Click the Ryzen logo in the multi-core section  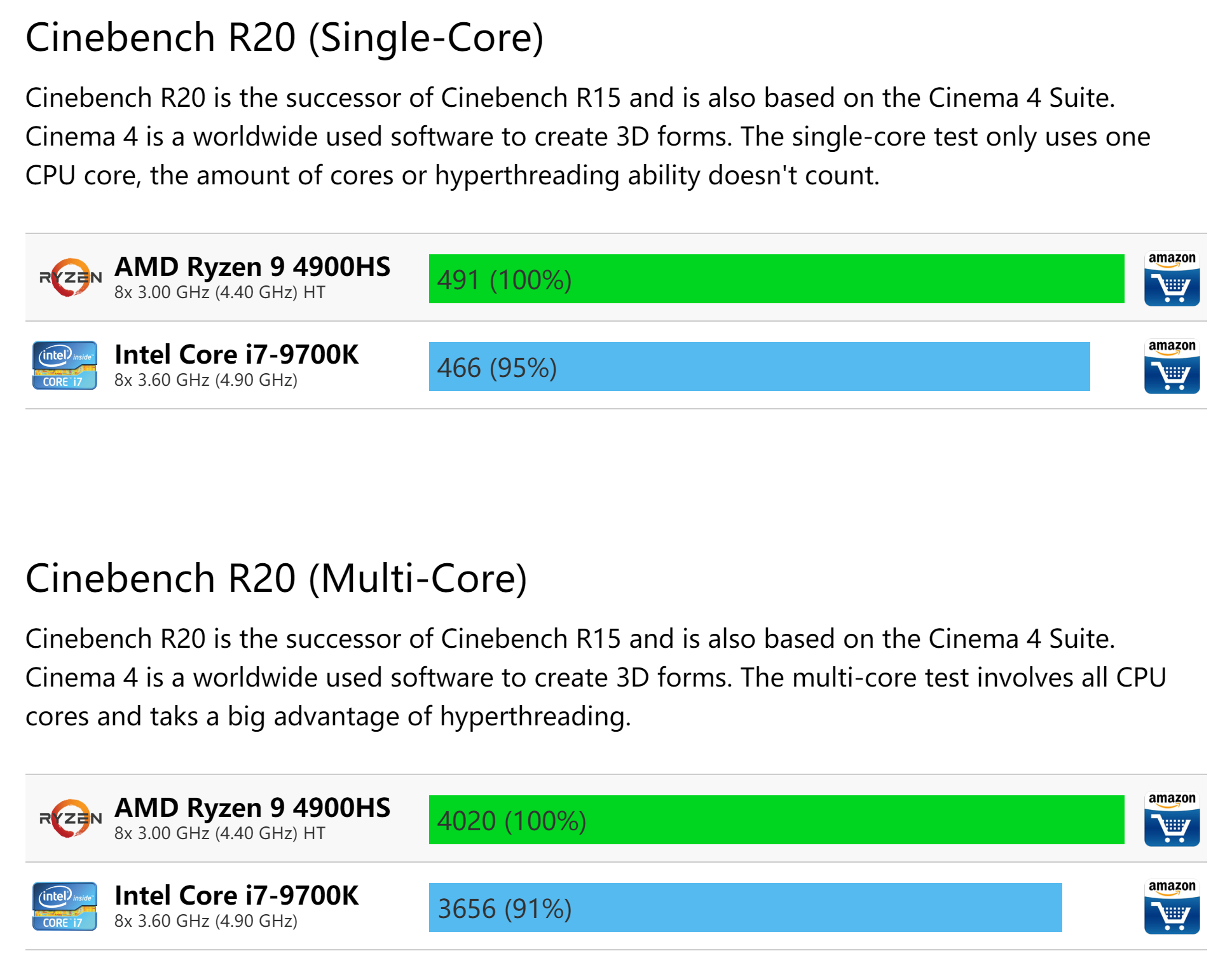click(70, 819)
